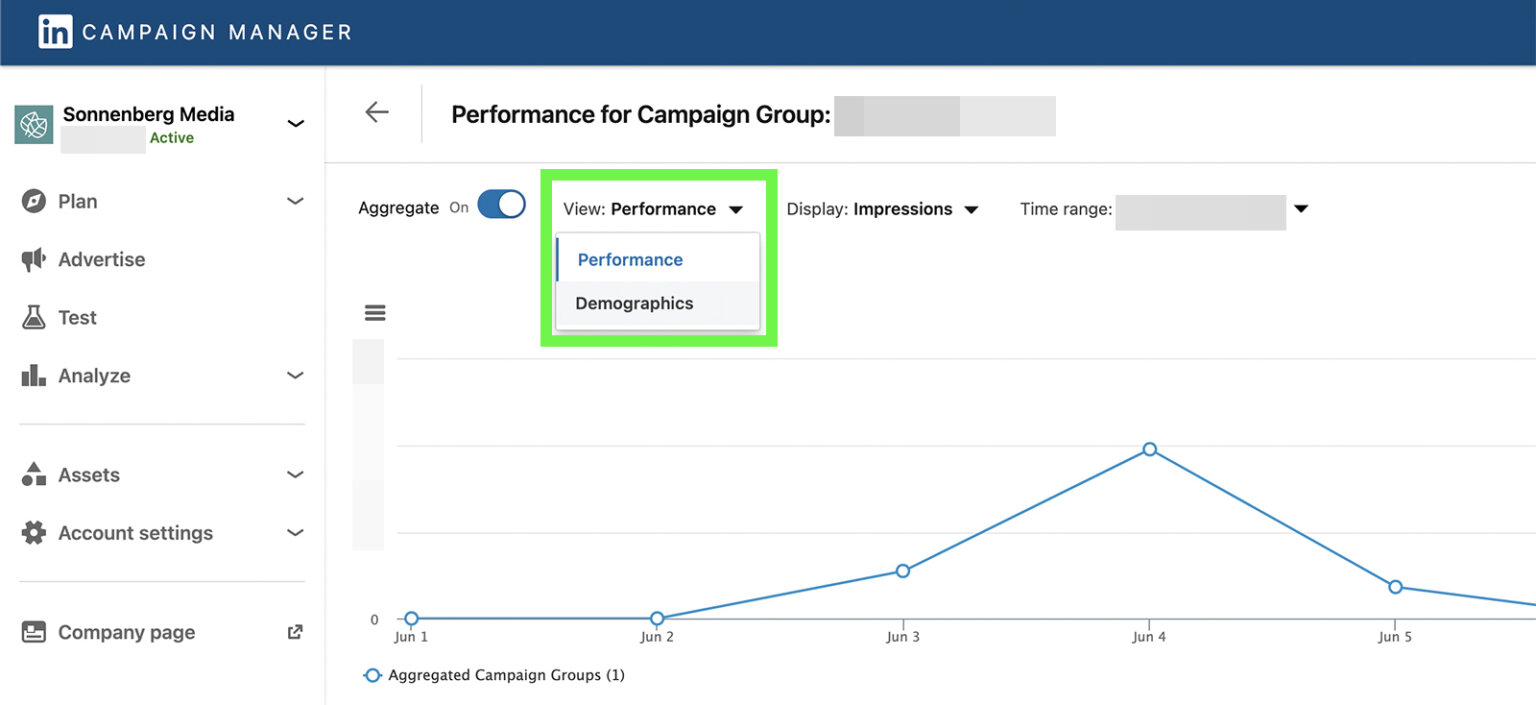Click the back arrow to exit campaign group
Image resolution: width=1536 pixels, height=705 pixels.
tap(376, 113)
